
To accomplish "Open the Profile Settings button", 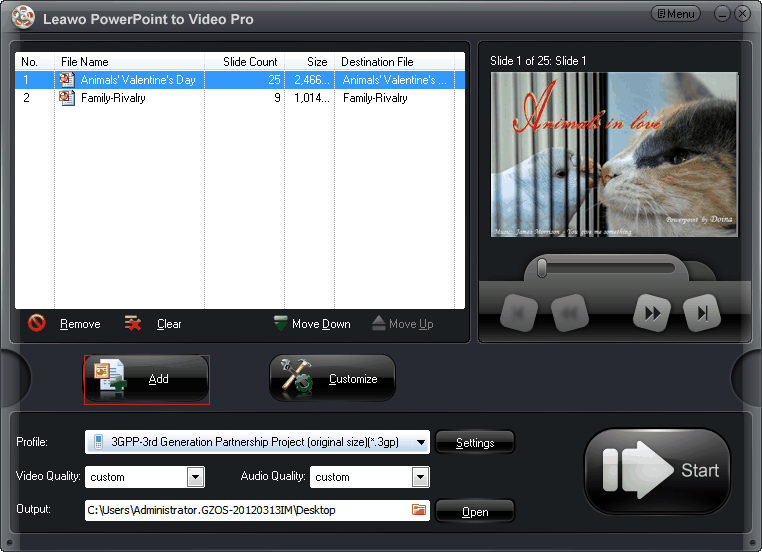I will pos(475,443).
